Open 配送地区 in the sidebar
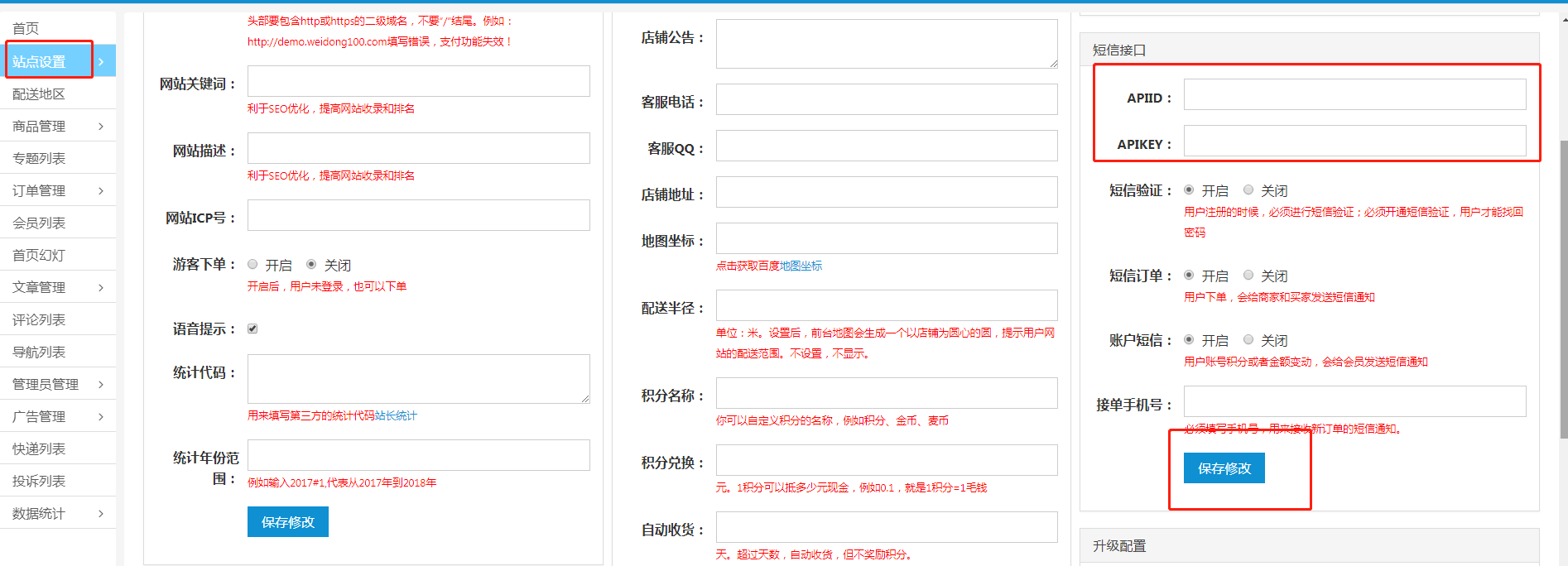 [x=39, y=94]
